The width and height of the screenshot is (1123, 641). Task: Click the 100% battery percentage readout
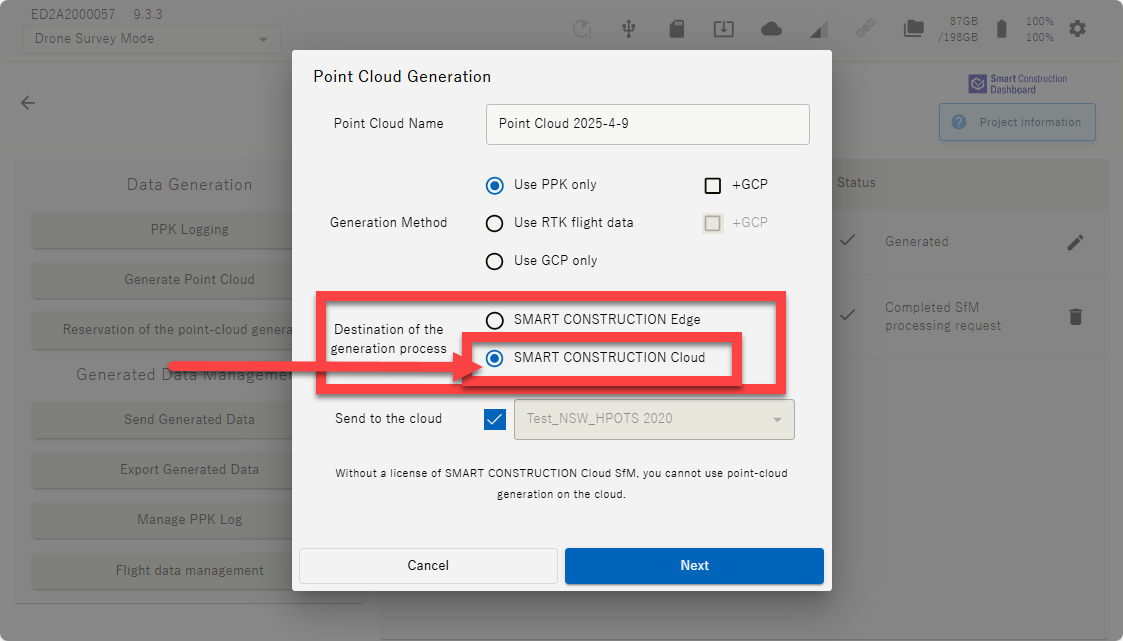(1039, 29)
